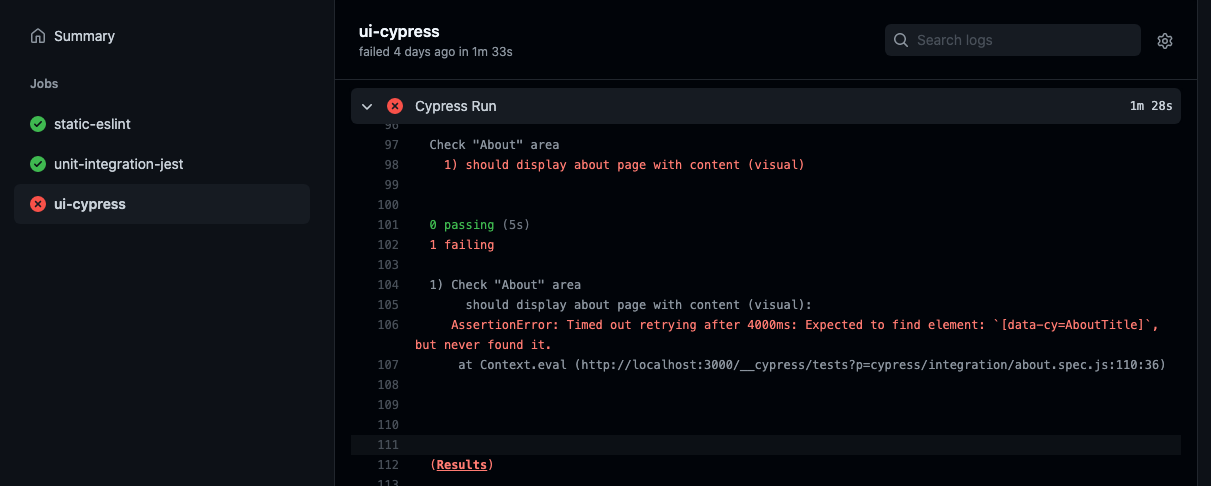1211x486 pixels.
Task: Click line number 111
Action: 388,445
